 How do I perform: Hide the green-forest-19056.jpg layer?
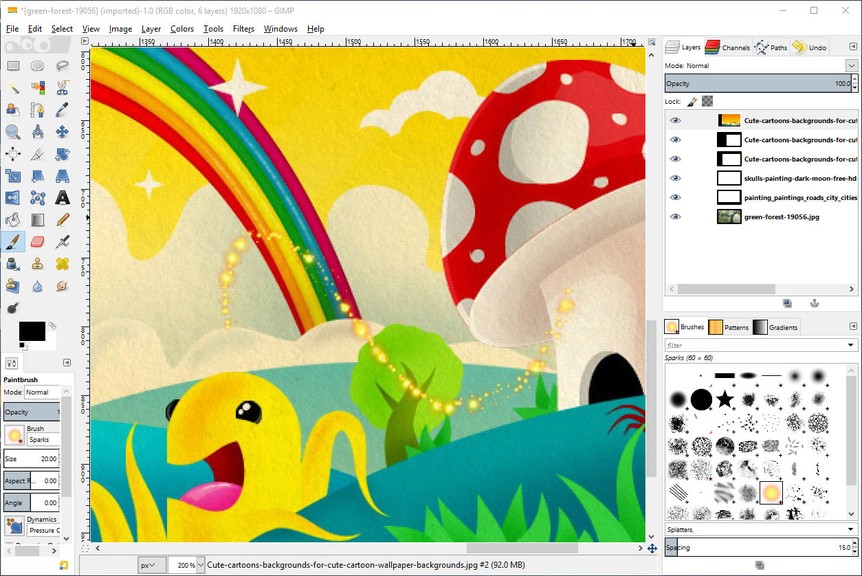pos(675,216)
